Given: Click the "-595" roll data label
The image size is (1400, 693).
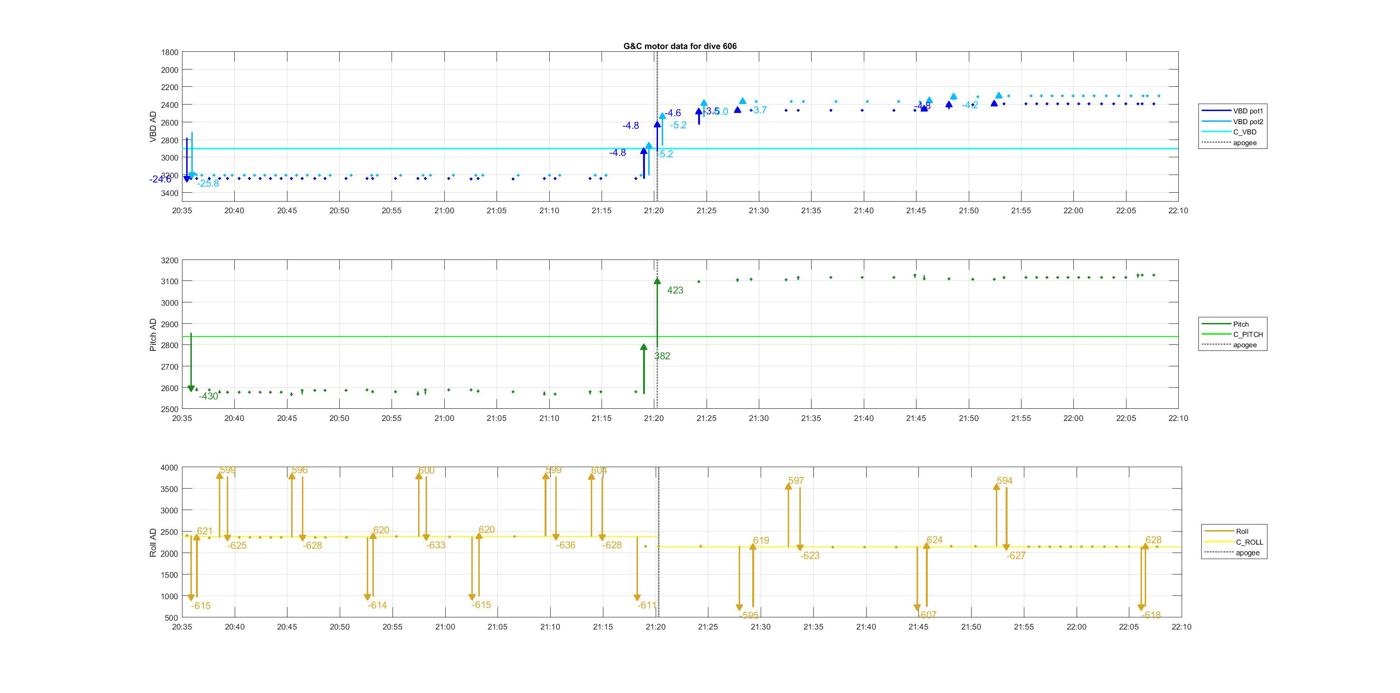Looking at the screenshot, I should pos(750,616).
